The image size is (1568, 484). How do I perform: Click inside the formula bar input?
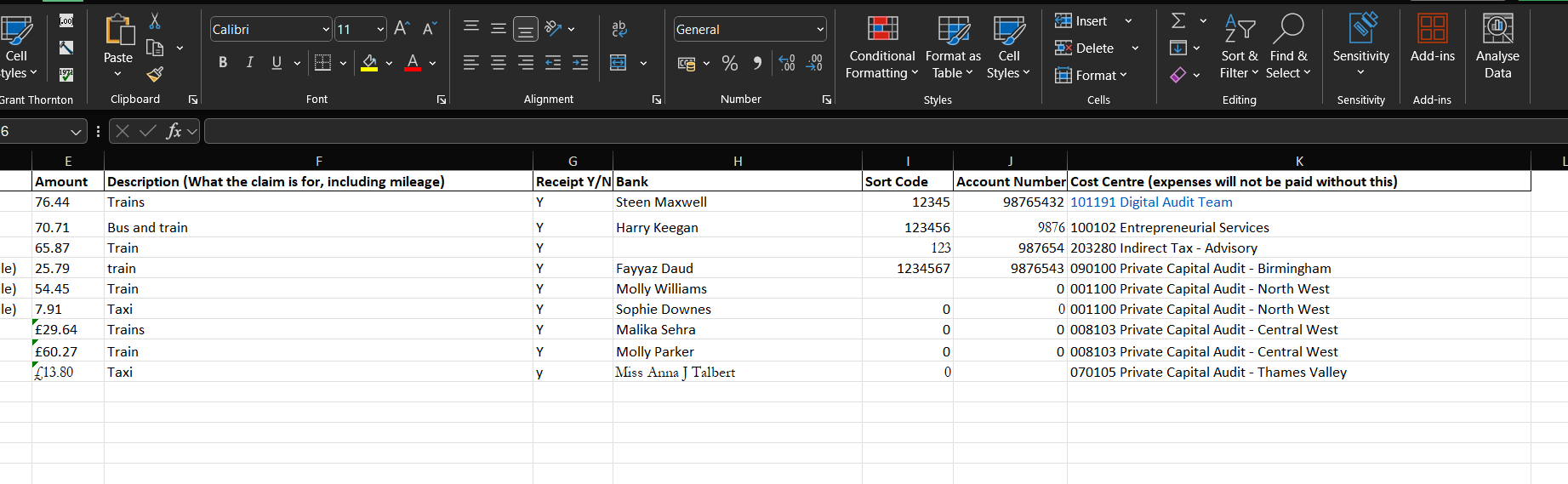pyautogui.click(x=885, y=131)
